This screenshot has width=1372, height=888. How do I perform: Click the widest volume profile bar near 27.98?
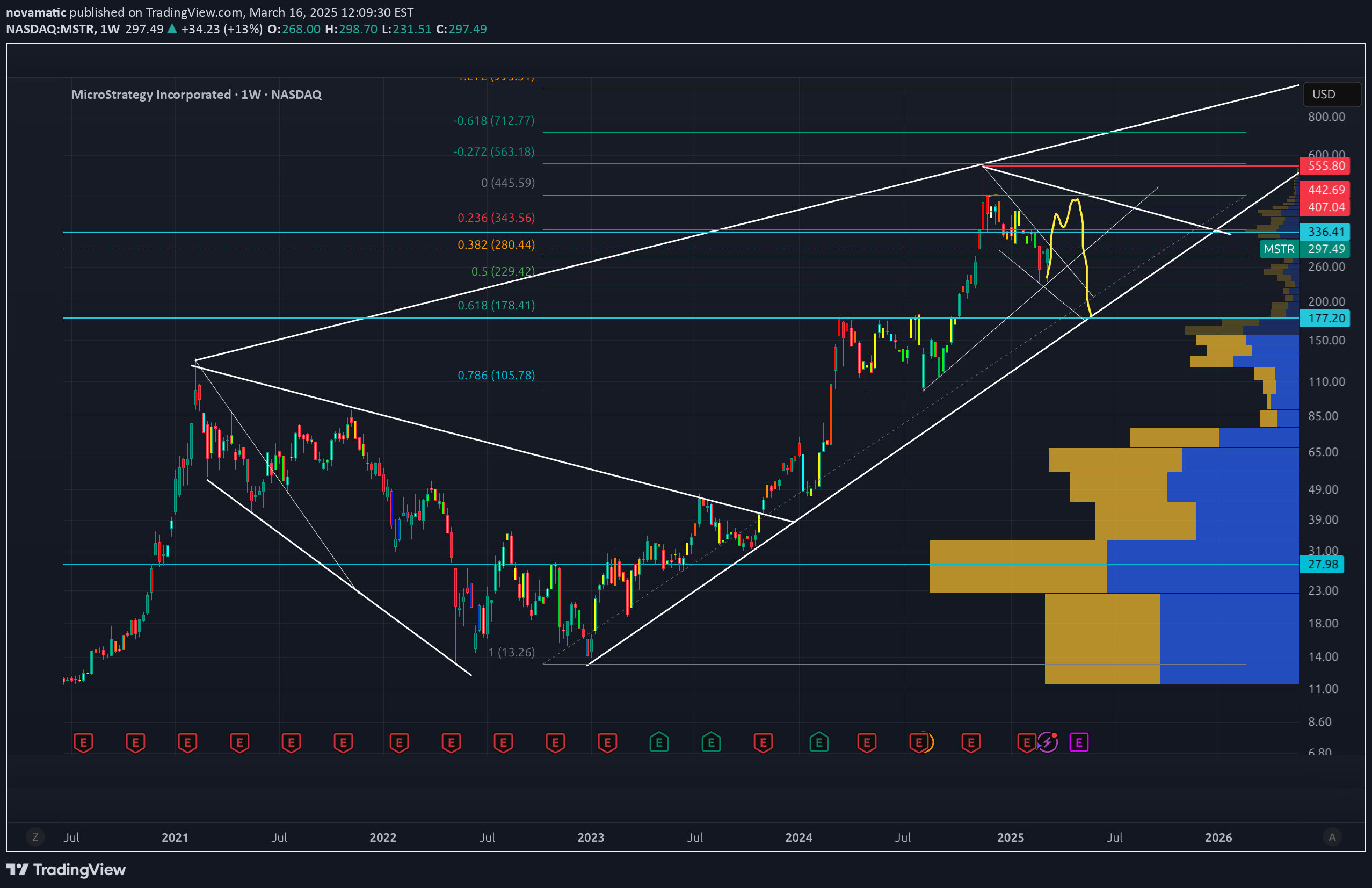(x=1114, y=567)
